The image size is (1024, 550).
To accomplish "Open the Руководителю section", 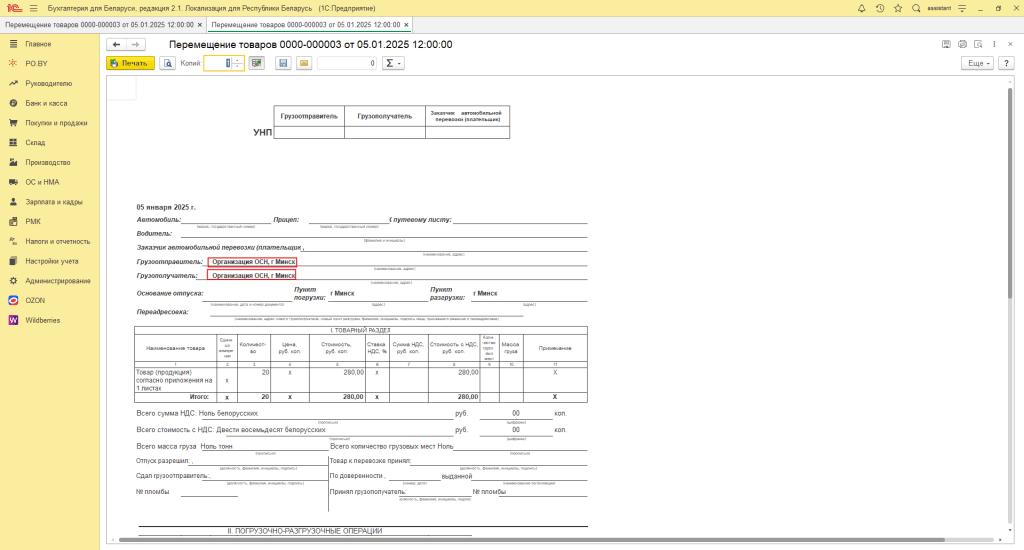I will 48,84.
